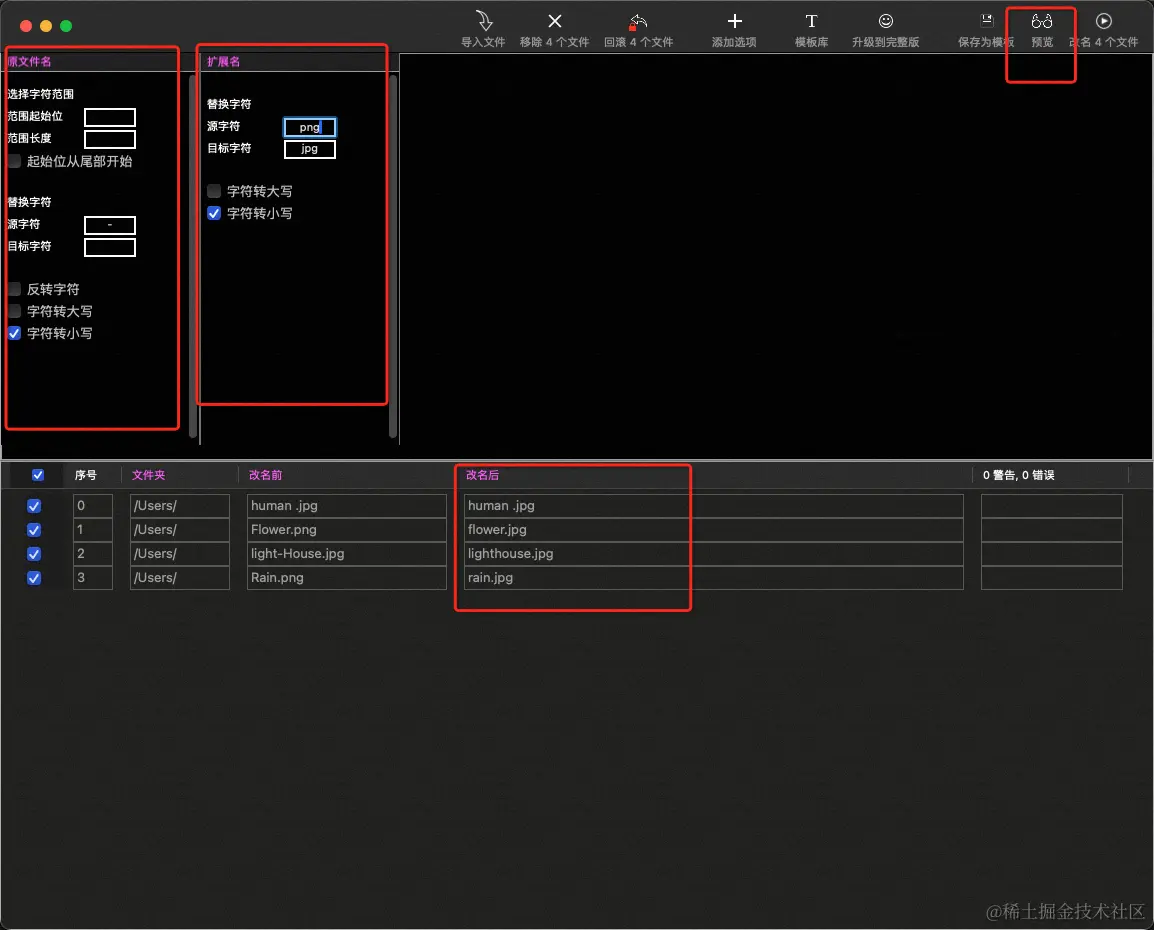Click the Remove 4 Files (移除 4 个文件) icon
Screen dimensions: 1154x930
click(x=555, y=21)
